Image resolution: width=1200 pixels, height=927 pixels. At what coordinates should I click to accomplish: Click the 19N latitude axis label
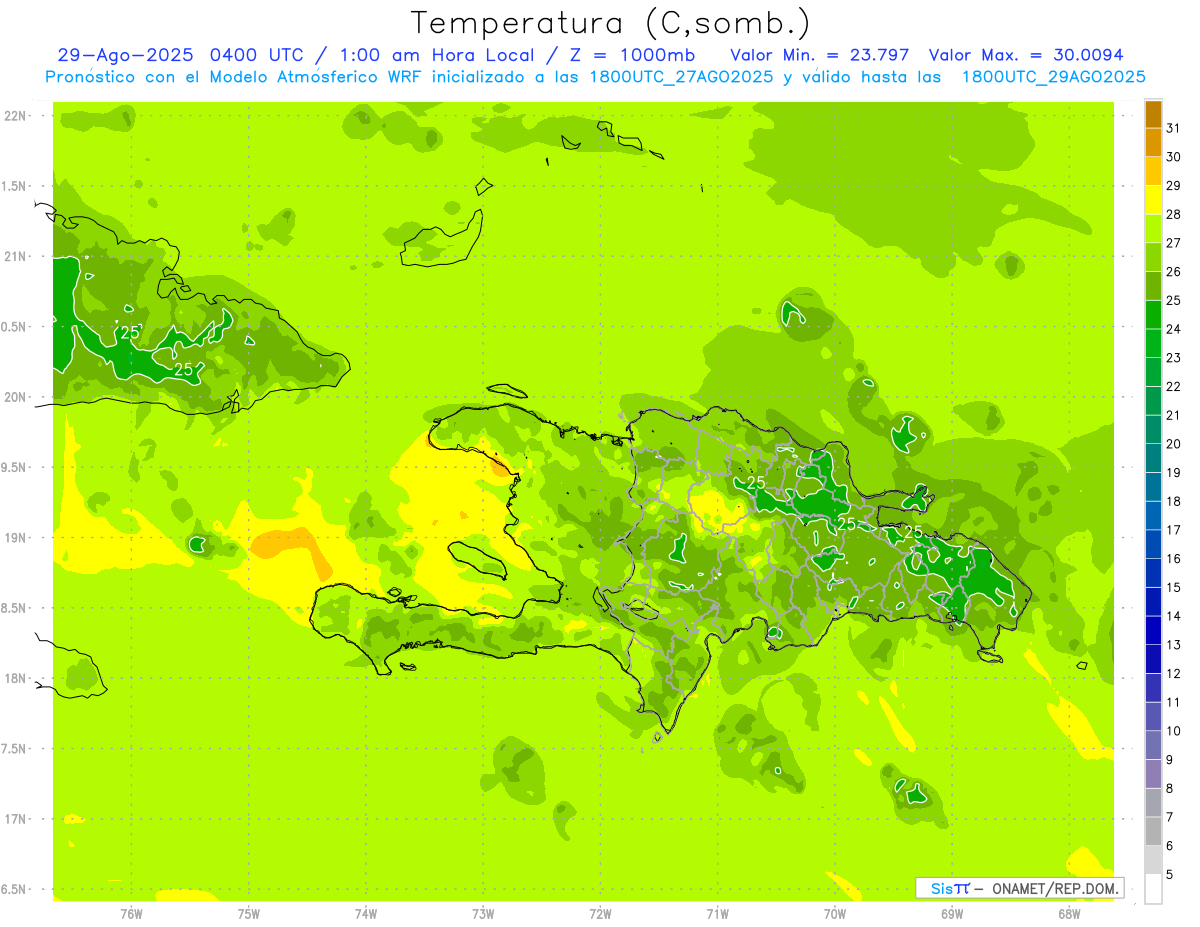pos(14,538)
